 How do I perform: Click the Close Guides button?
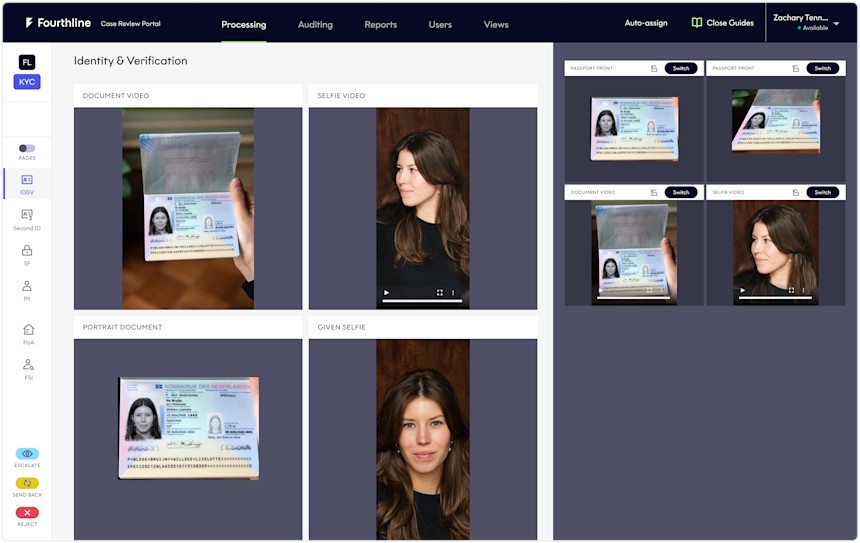(723, 23)
